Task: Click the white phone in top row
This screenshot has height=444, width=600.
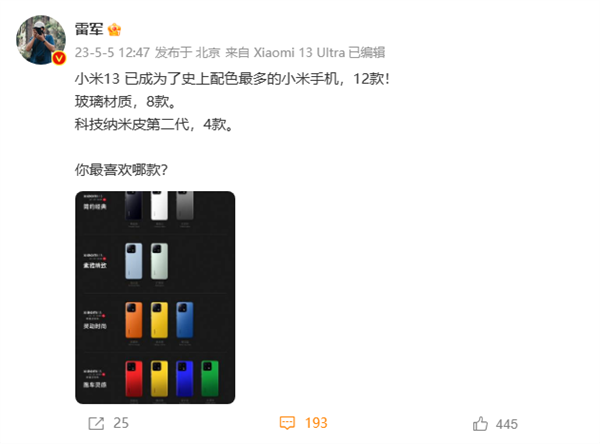Action: pos(159,205)
